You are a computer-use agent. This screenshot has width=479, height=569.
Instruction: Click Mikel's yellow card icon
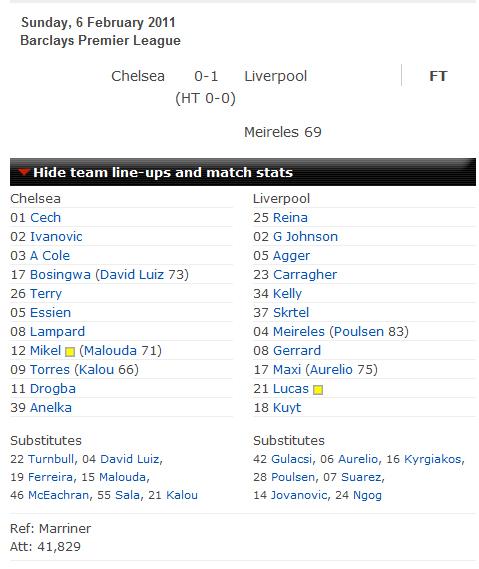pos(70,352)
